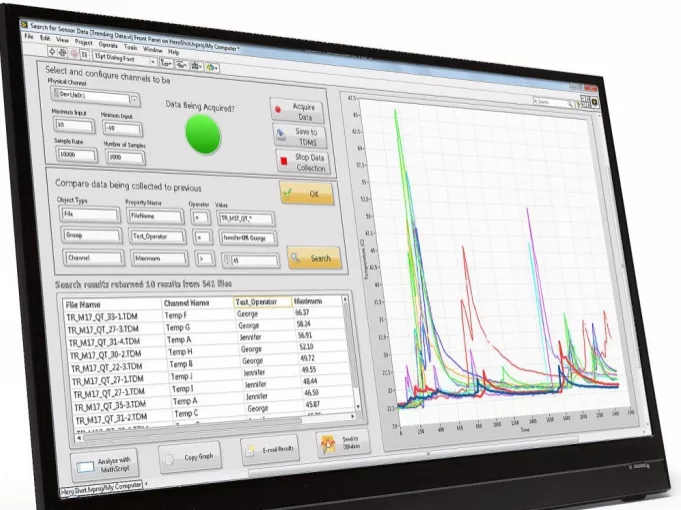The width and height of the screenshot is (681, 510).
Task: Click the Test_Operator column header
Action: (x=263, y=301)
